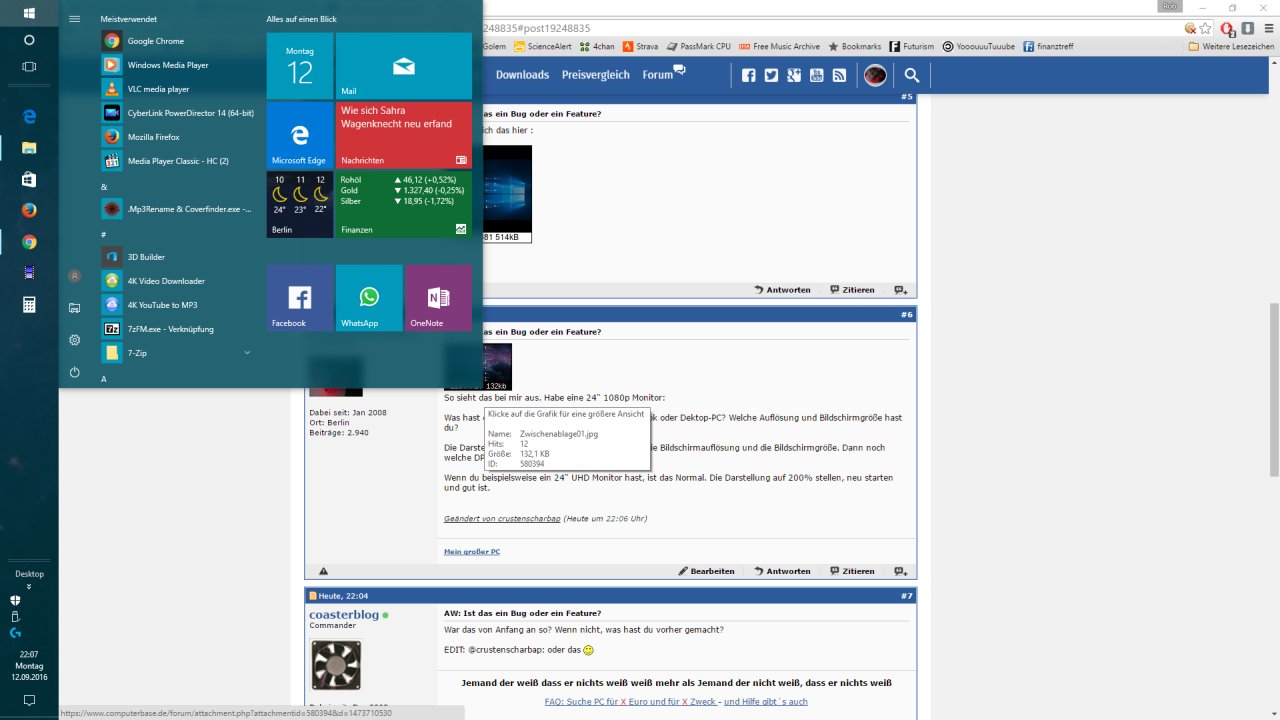Click the YouTube icon in site header
This screenshot has height=720, width=1280.
click(816, 75)
